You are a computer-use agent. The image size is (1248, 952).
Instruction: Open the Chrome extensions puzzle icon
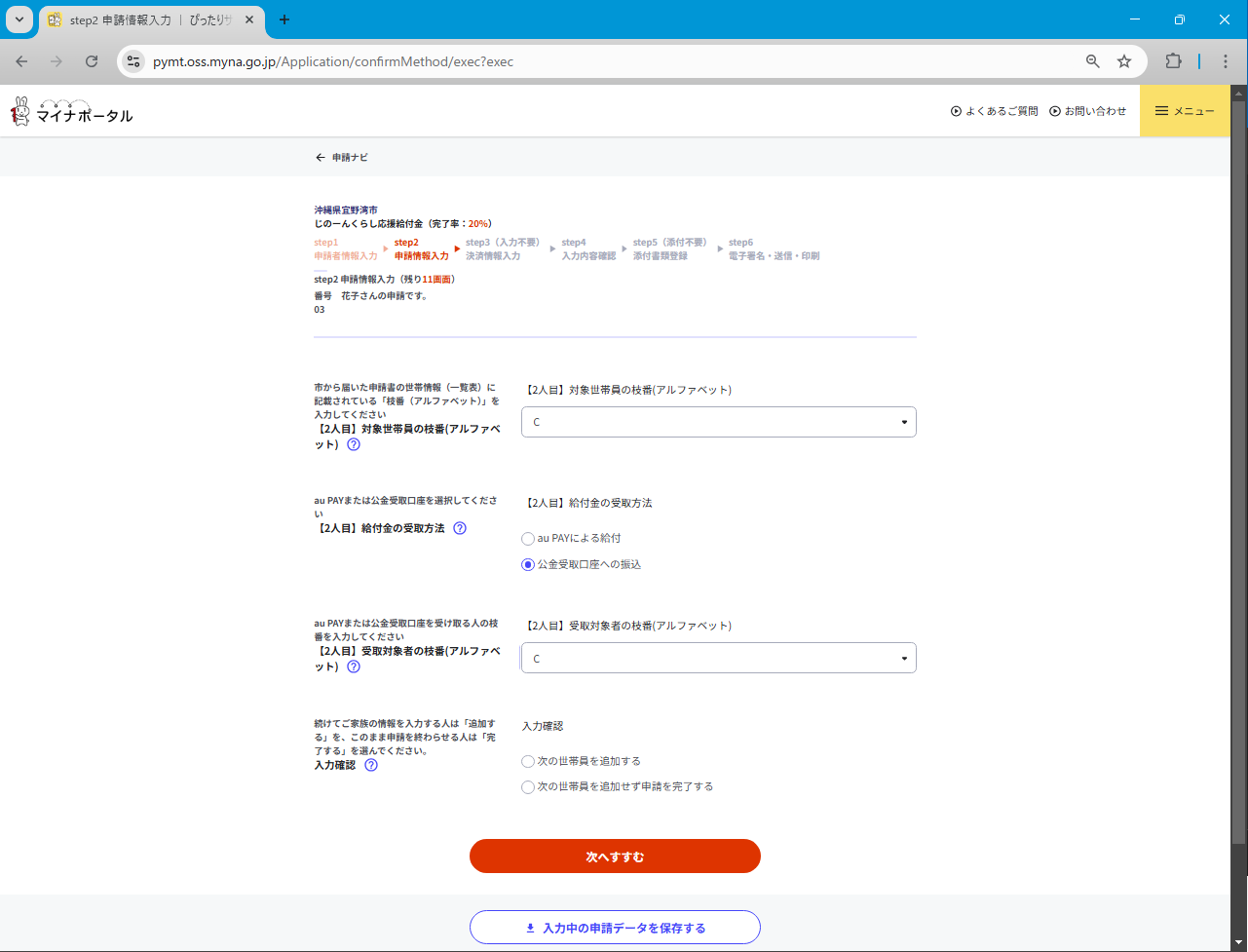point(1173,61)
